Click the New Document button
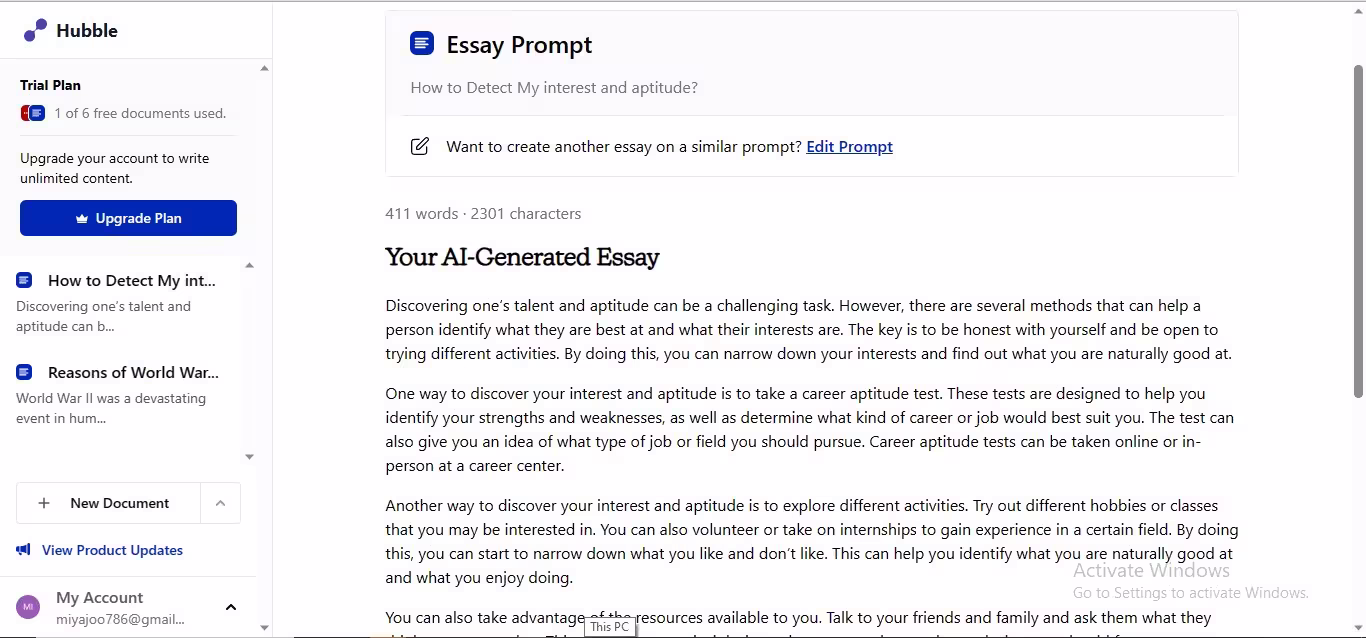Image resolution: width=1366 pixels, height=638 pixels. 120,503
